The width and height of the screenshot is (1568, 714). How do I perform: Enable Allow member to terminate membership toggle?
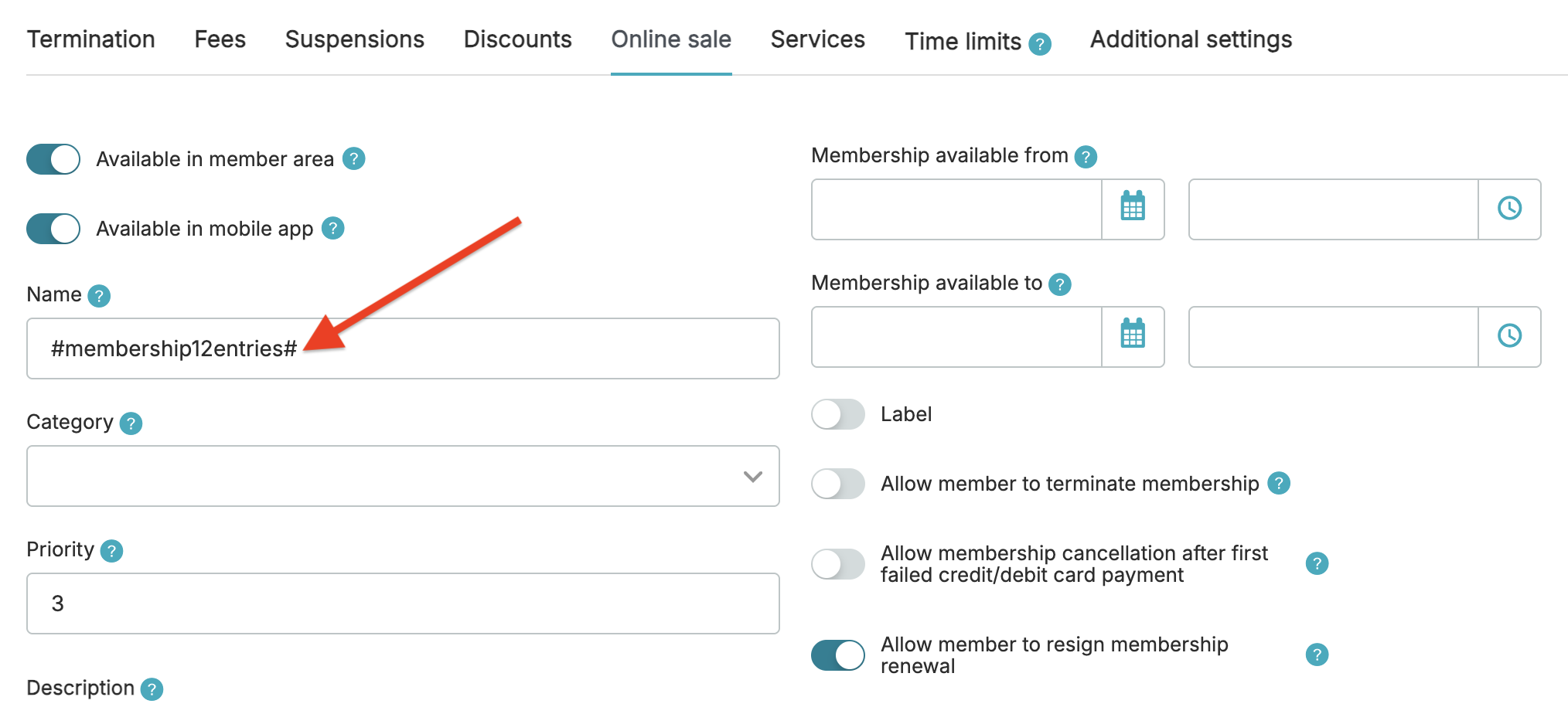pyautogui.click(x=838, y=484)
